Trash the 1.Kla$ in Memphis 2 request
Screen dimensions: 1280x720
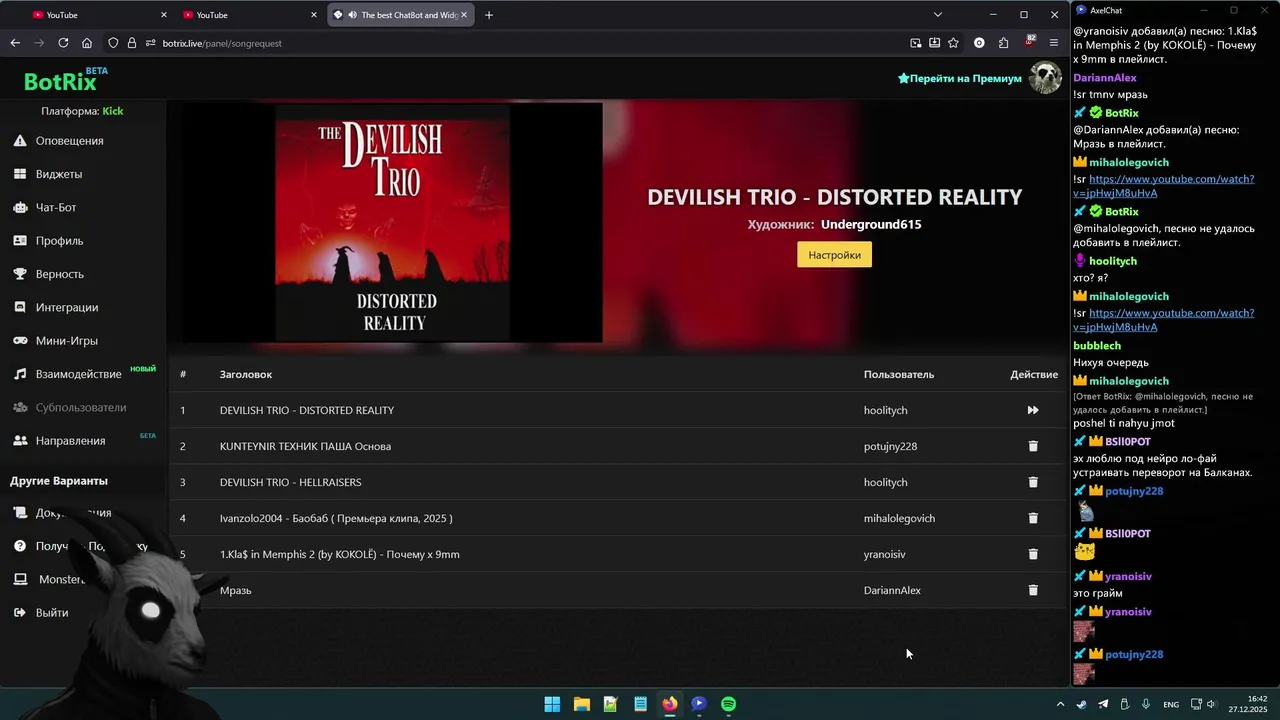coord(1033,554)
